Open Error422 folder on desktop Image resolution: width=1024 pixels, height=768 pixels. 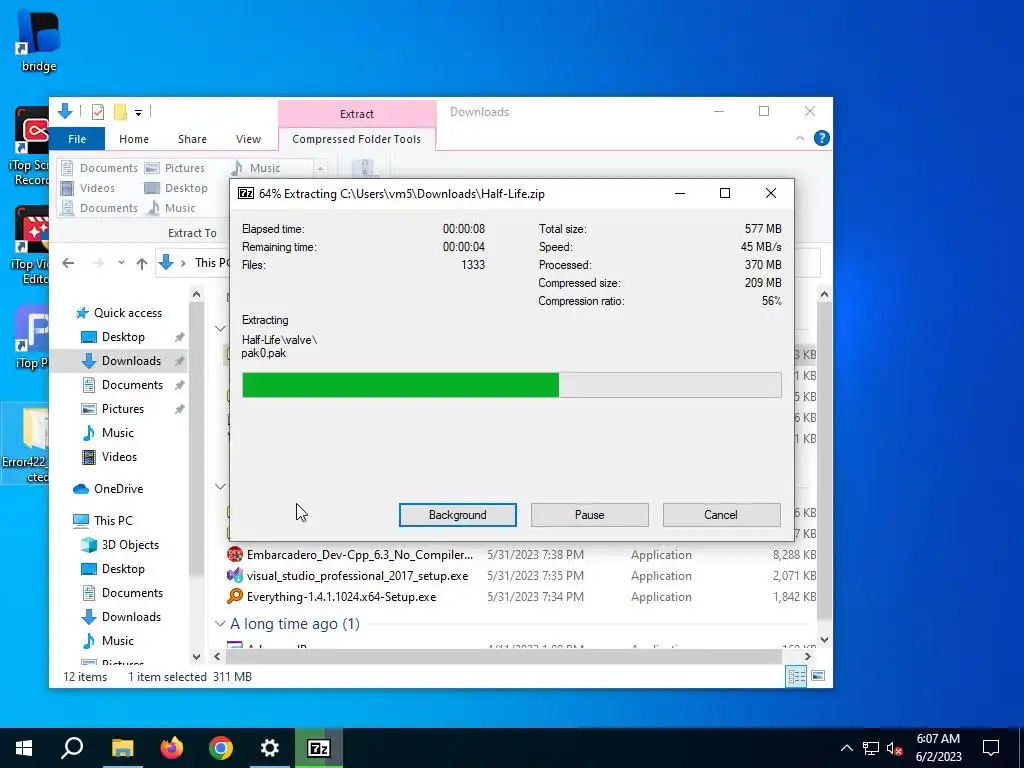click(26, 444)
